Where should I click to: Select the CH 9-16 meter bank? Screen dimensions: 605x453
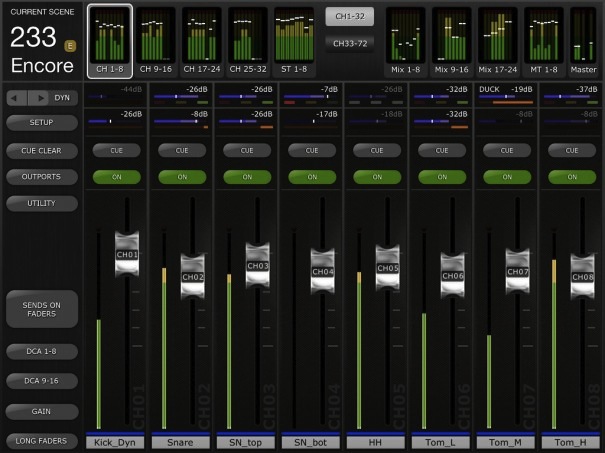[155, 41]
